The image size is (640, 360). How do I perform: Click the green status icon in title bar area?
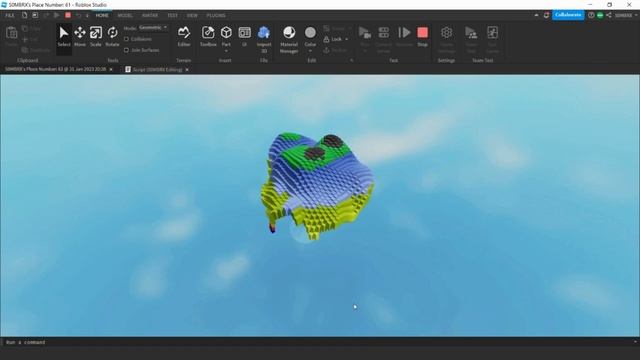pos(600,15)
